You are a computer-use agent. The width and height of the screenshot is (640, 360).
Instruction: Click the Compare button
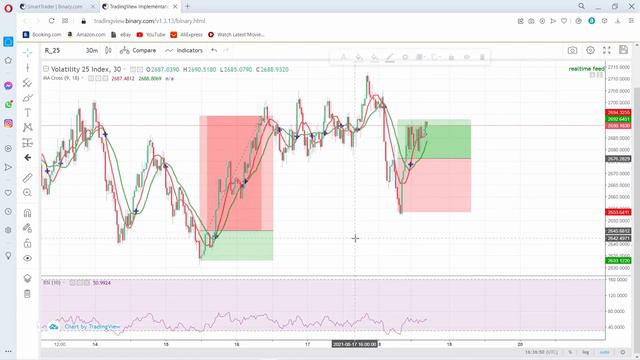point(138,51)
